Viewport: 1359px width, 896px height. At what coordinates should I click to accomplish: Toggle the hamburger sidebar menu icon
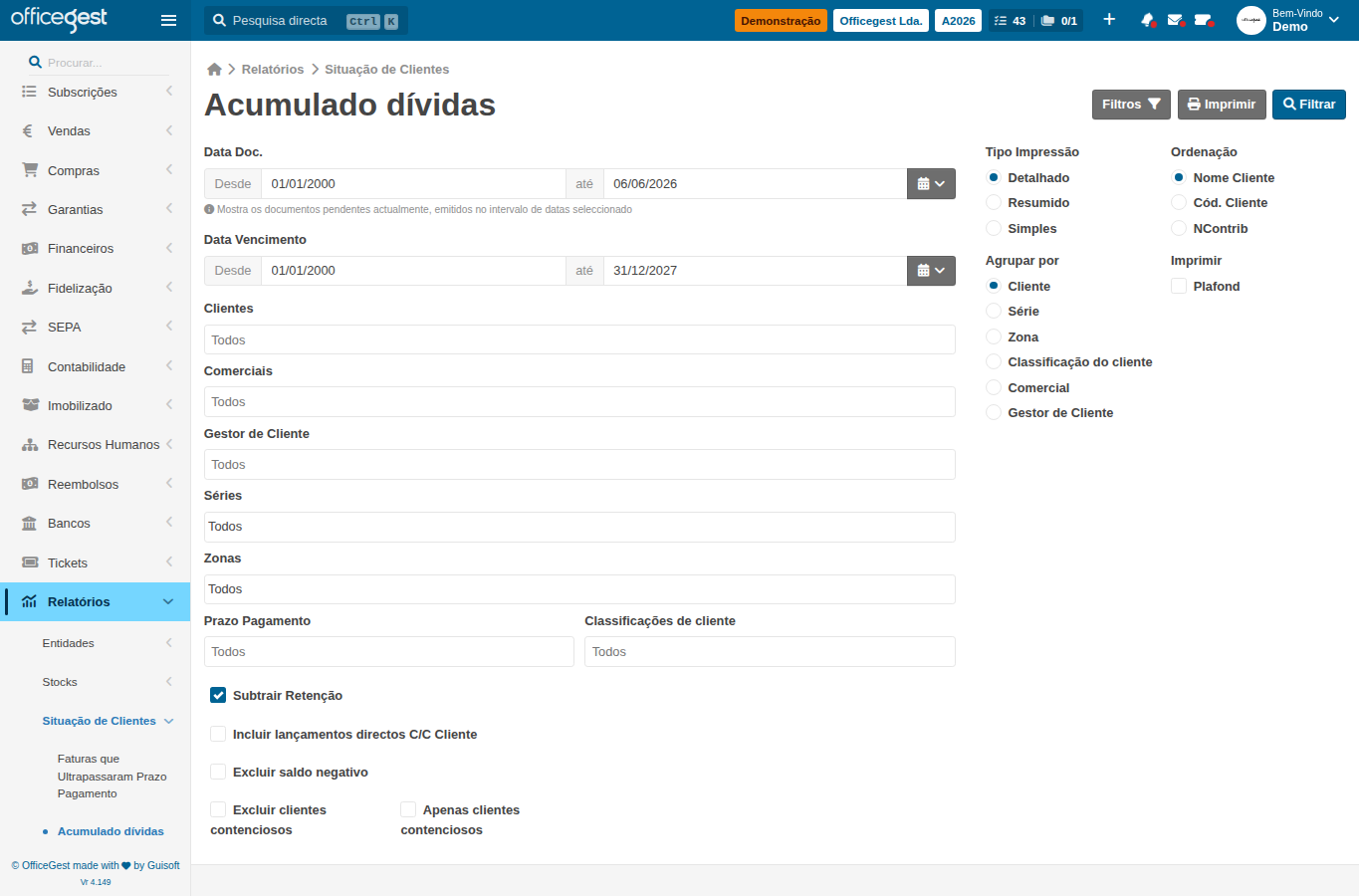168,20
